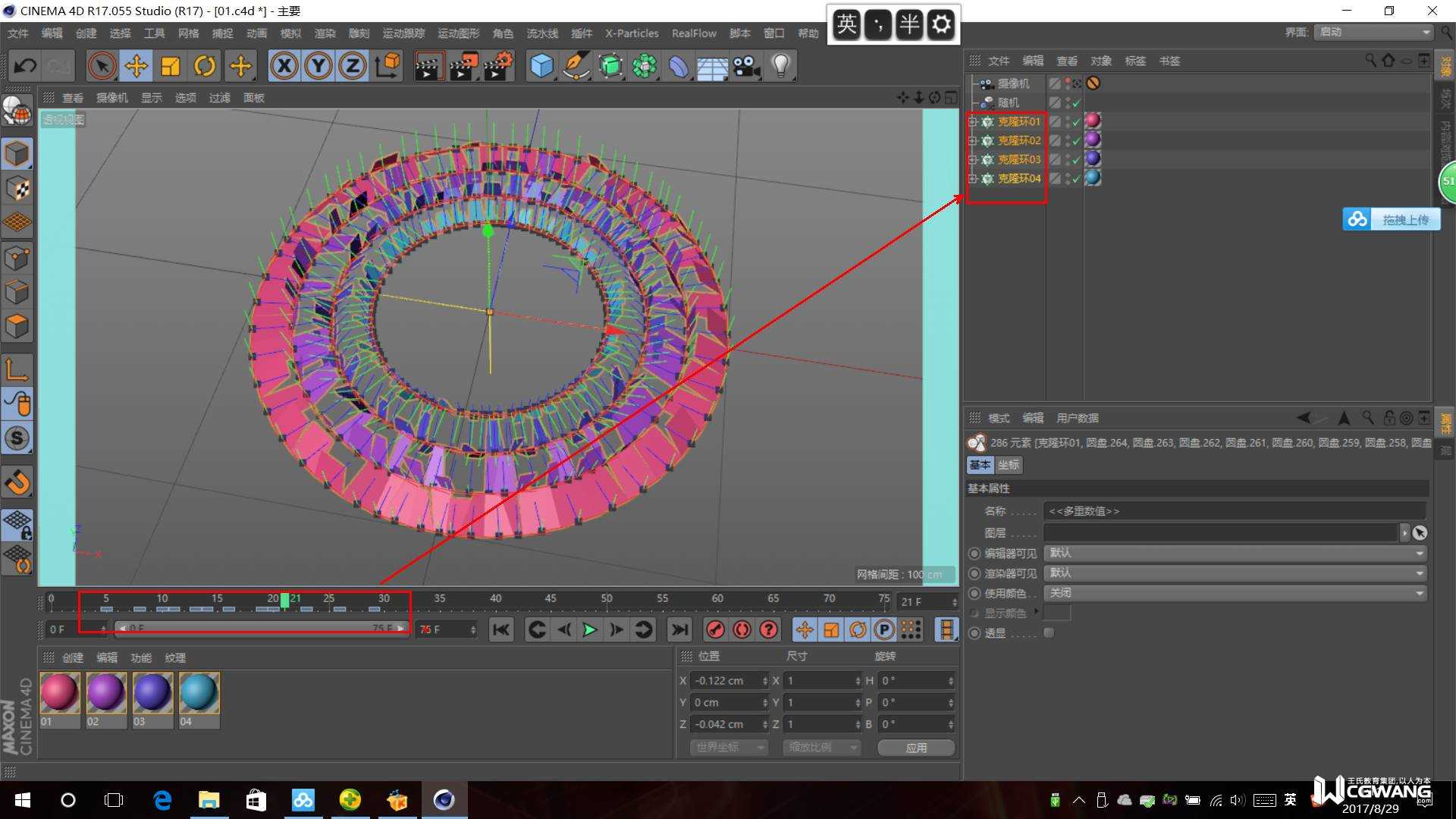Select the Rotate tool
1456x819 pixels.
tap(205, 67)
